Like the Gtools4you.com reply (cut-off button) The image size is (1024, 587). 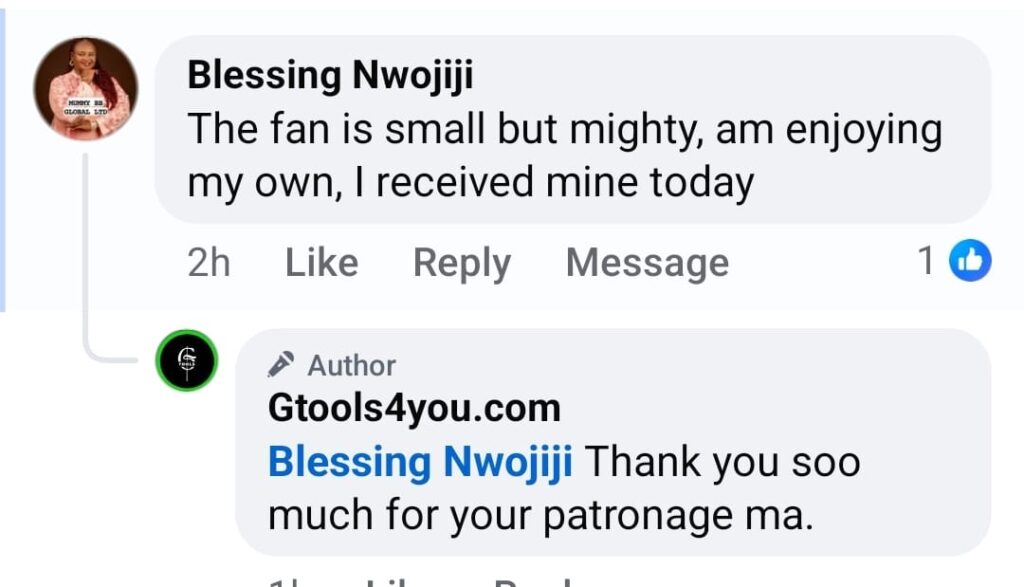pos(395,581)
